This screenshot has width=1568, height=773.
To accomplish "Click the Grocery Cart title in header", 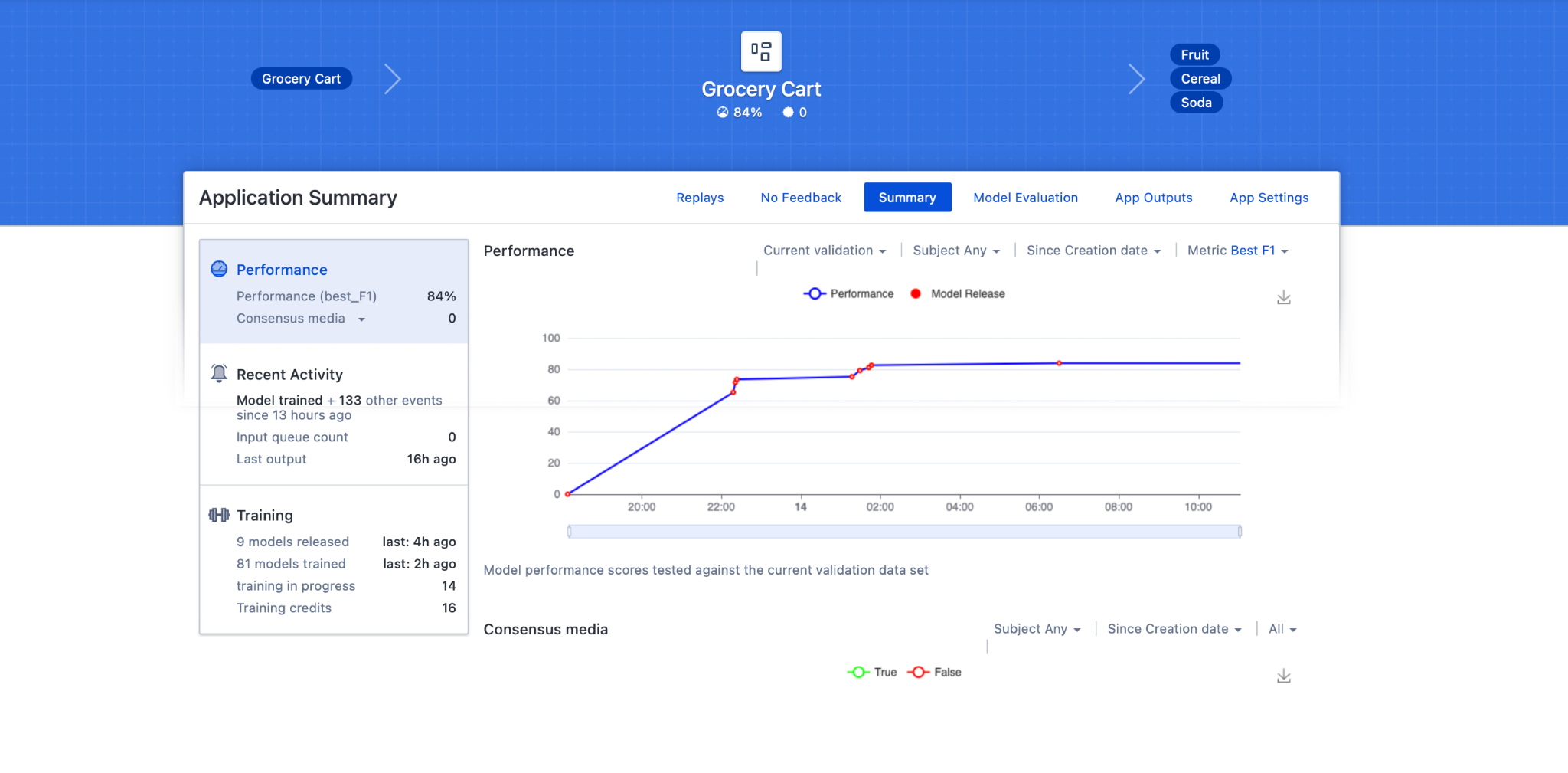I will 761,90.
